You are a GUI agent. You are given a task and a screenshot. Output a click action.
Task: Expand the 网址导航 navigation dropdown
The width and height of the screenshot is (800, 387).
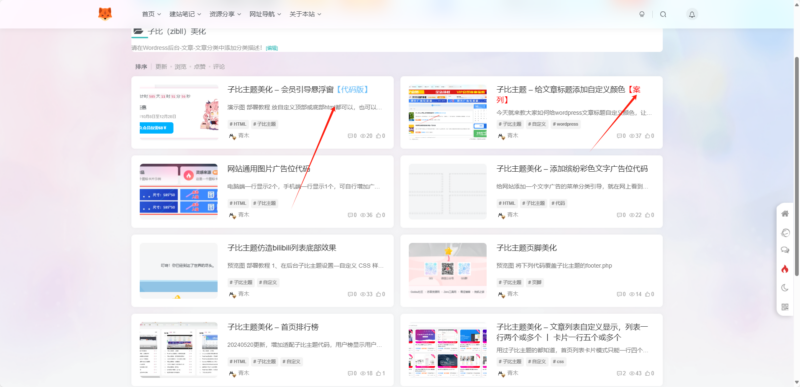265,14
